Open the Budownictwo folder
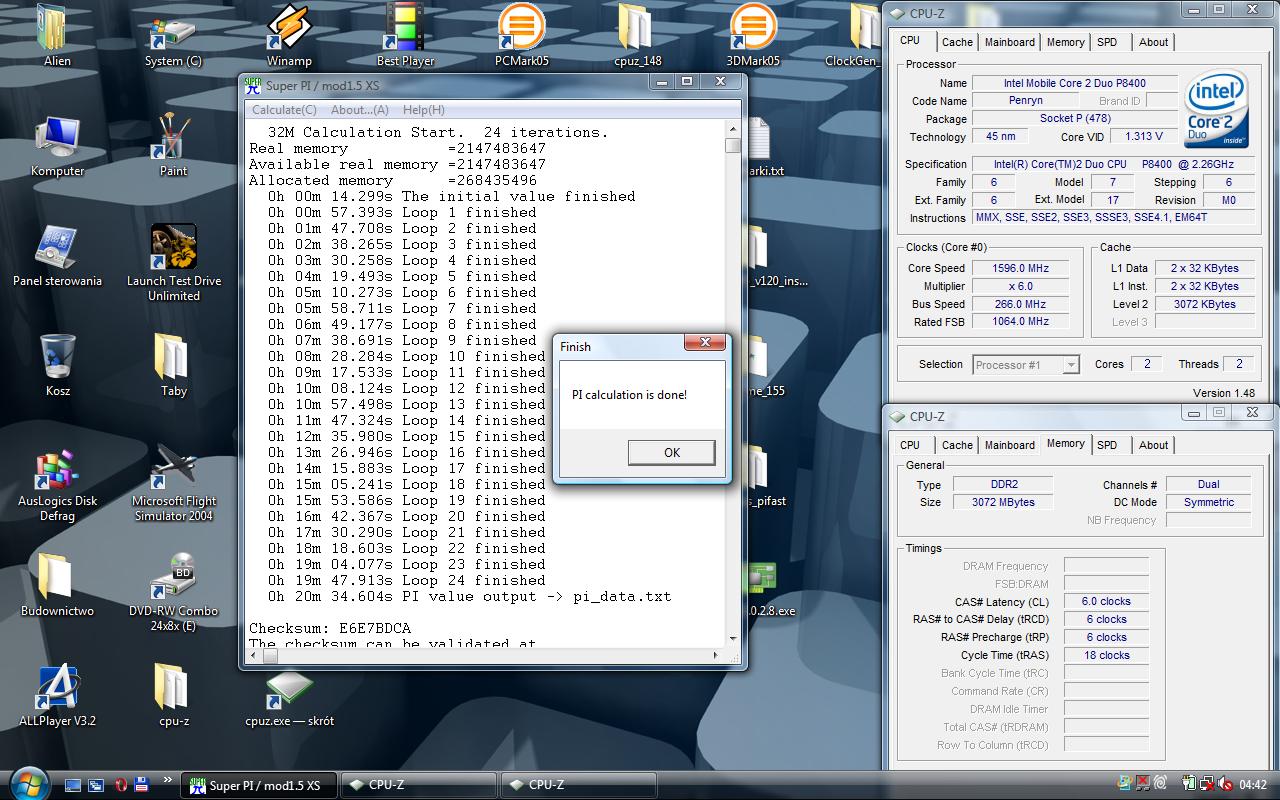 (x=58, y=586)
